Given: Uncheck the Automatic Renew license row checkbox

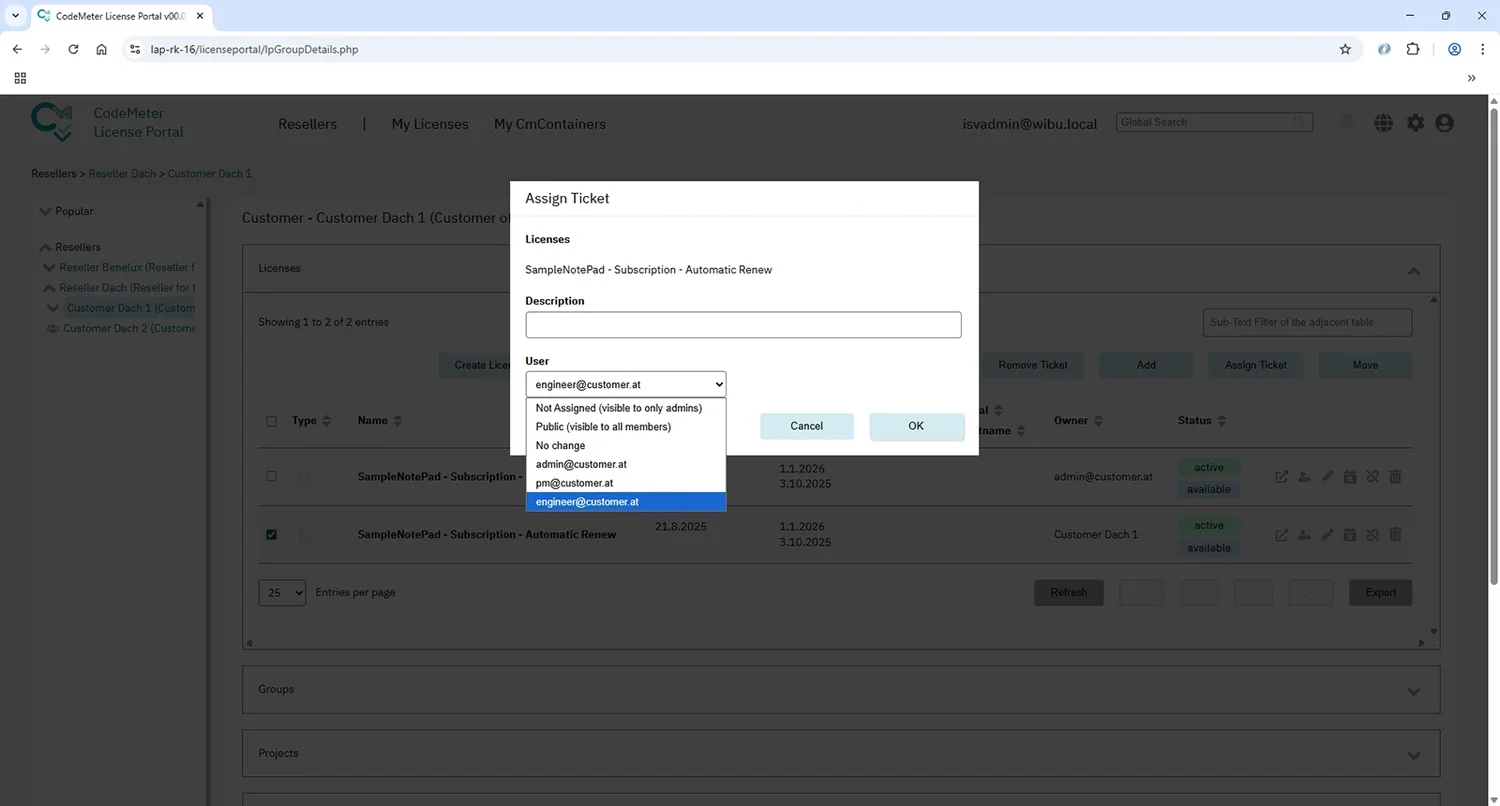Looking at the screenshot, I should pos(271,535).
